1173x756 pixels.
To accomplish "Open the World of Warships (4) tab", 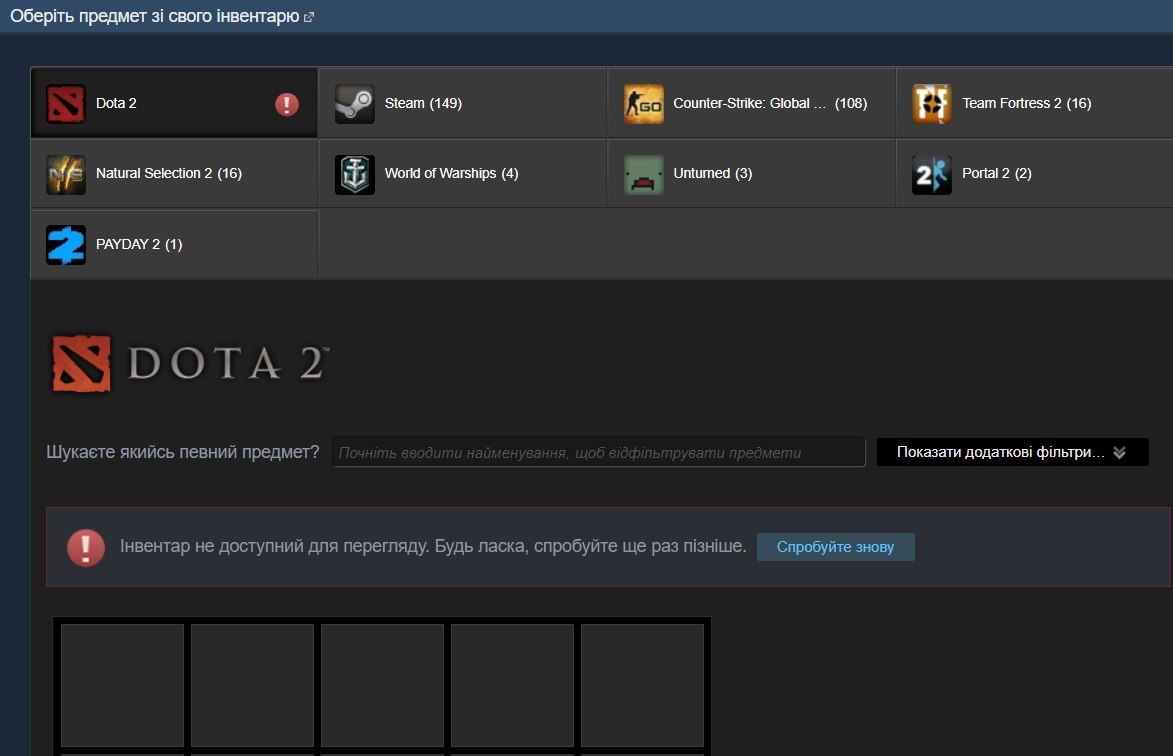I will [x=462, y=173].
